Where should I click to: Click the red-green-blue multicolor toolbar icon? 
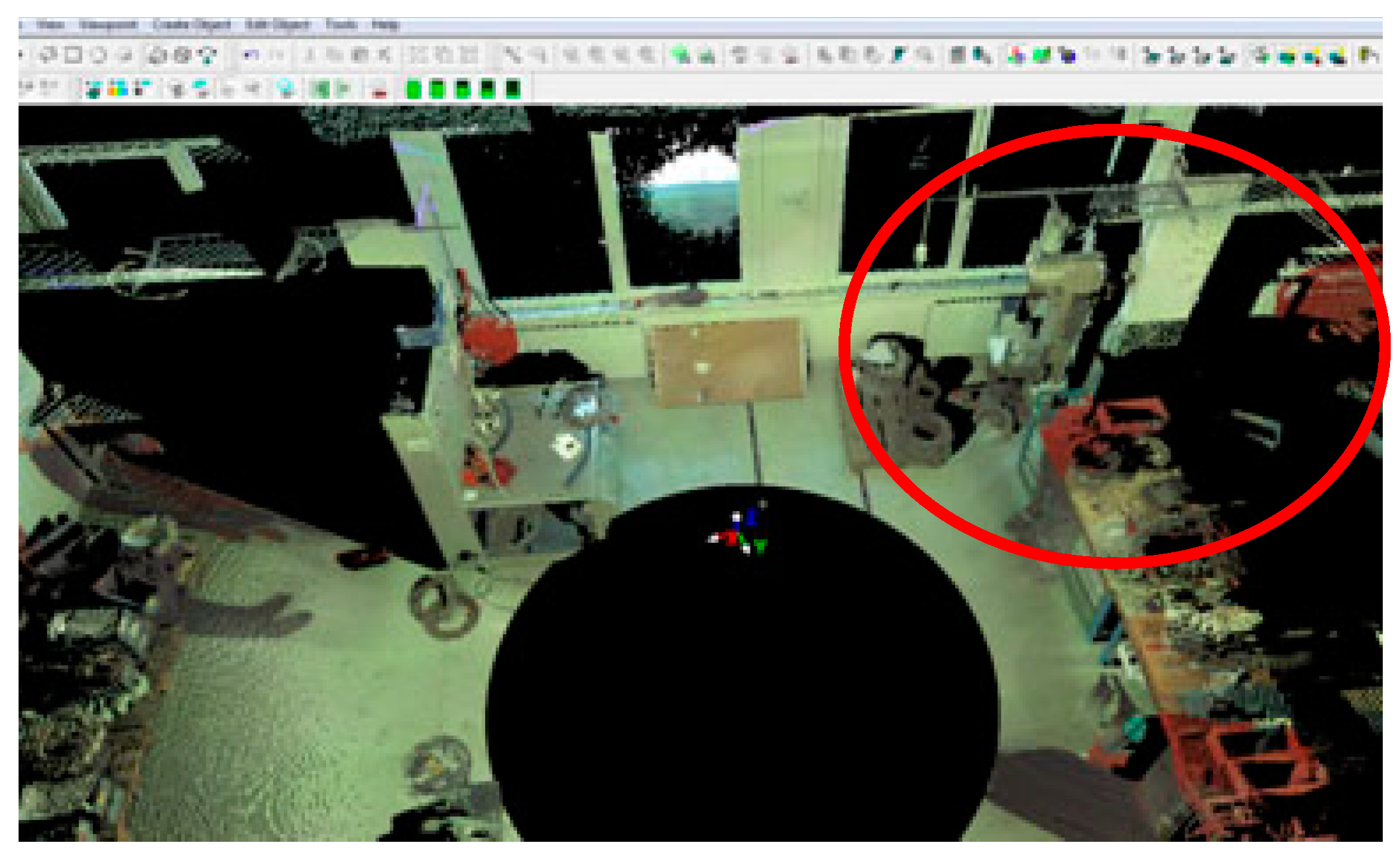point(1016,56)
